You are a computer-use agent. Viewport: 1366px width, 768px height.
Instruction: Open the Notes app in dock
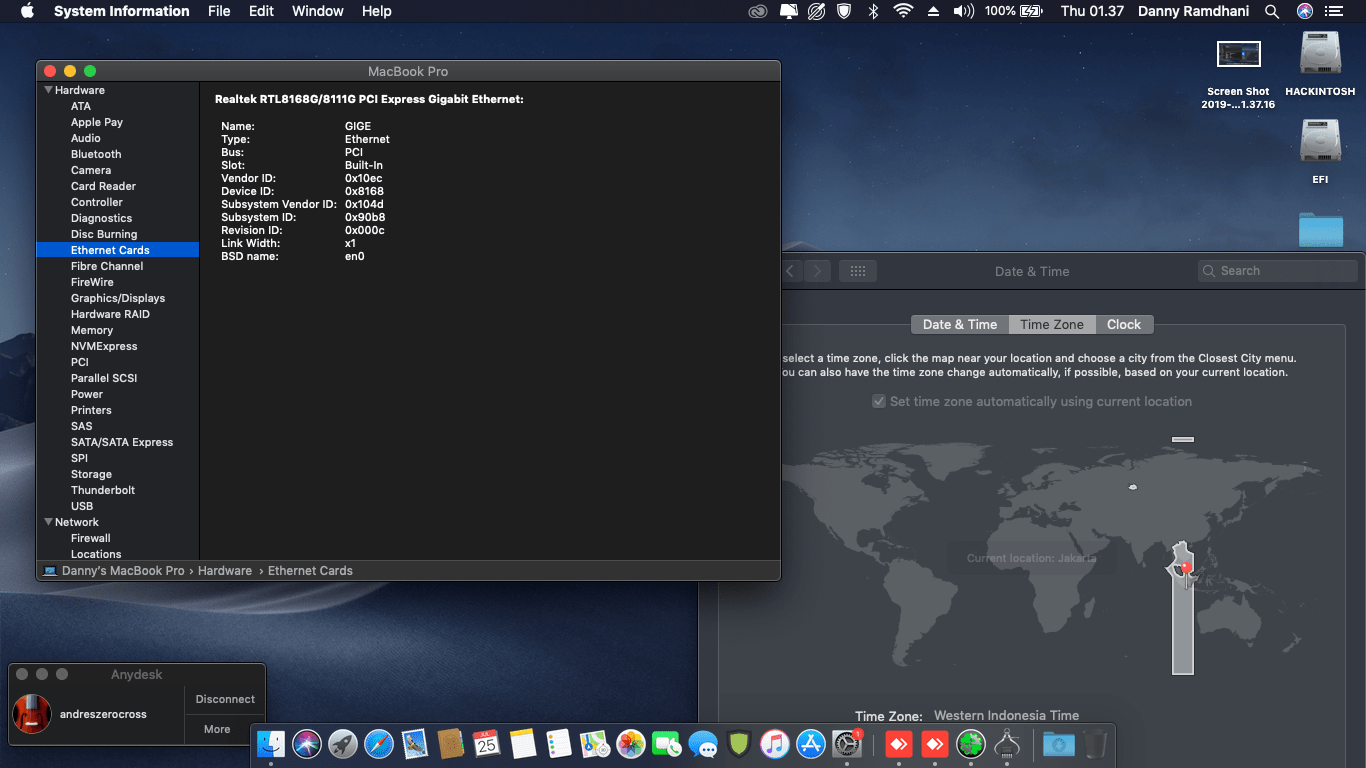click(x=523, y=744)
